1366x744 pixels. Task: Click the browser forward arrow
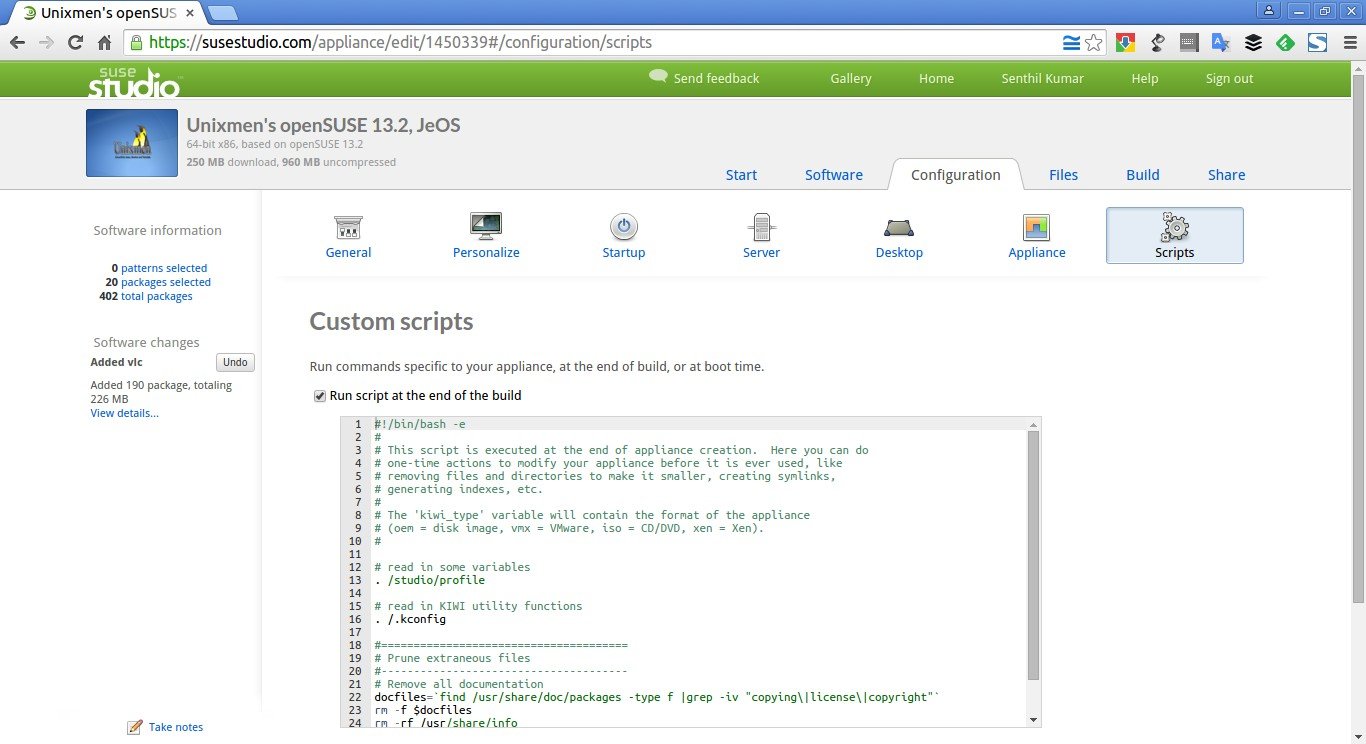coord(46,42)
